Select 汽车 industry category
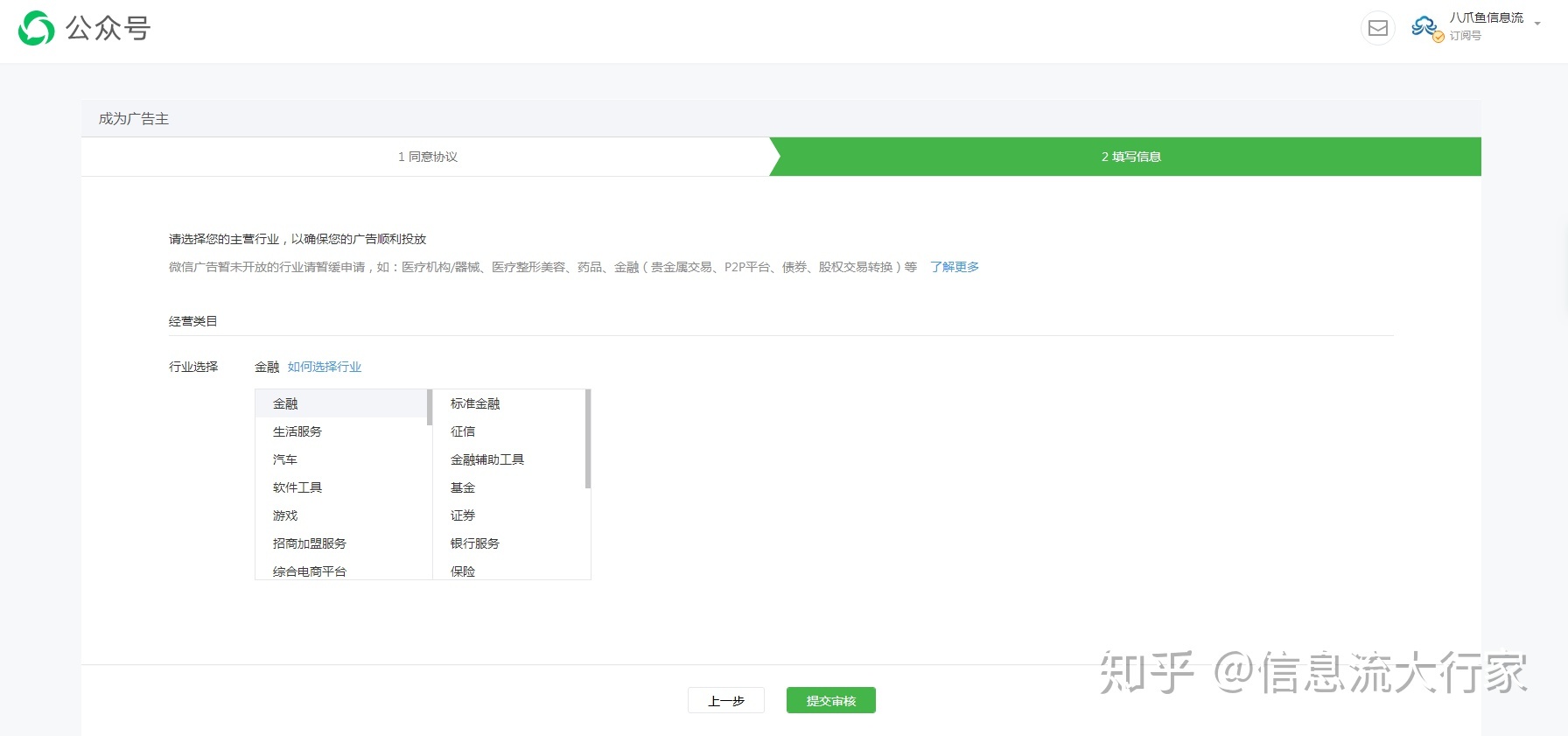 click(x=341, y=459)
